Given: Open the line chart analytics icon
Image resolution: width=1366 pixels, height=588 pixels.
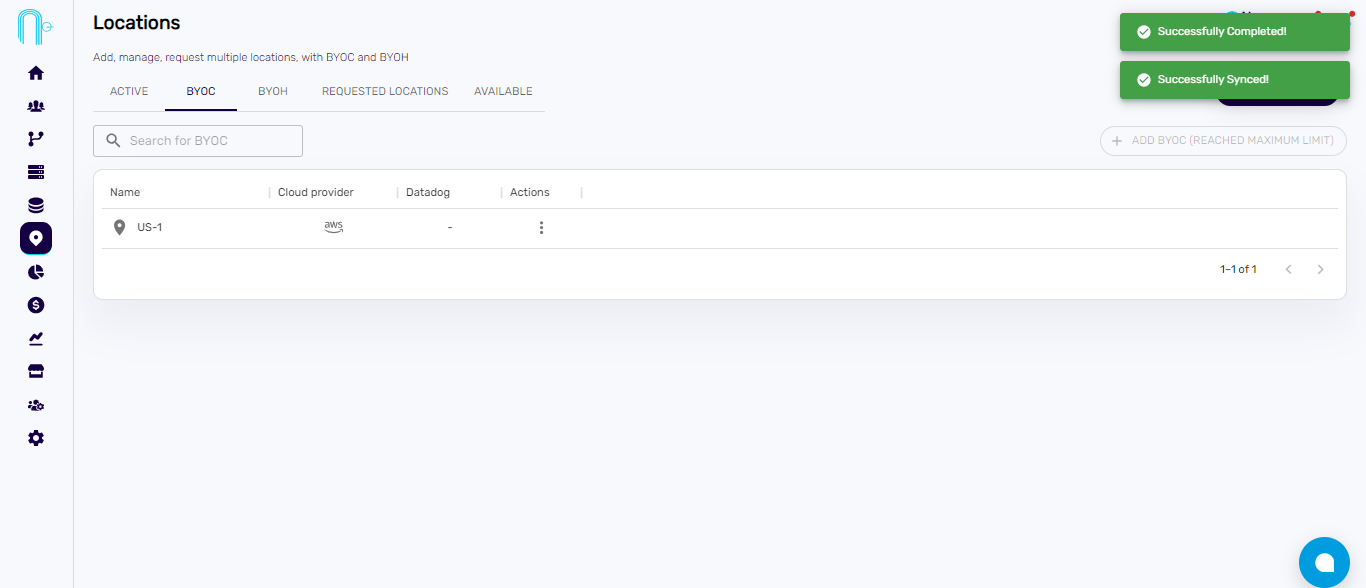Looking at the screenshot, I should tap(36, 338).
